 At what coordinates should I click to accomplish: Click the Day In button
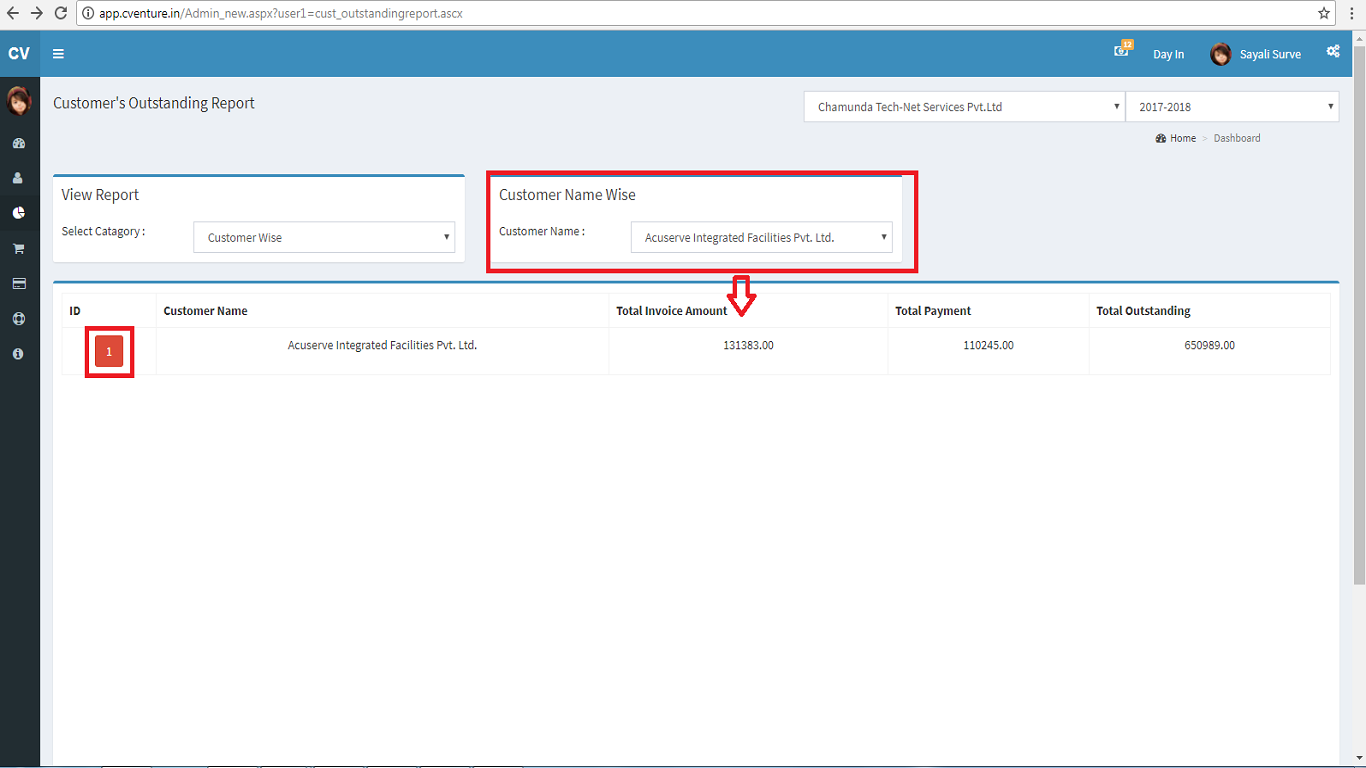pyautogui.click(x=1168, y=54)
